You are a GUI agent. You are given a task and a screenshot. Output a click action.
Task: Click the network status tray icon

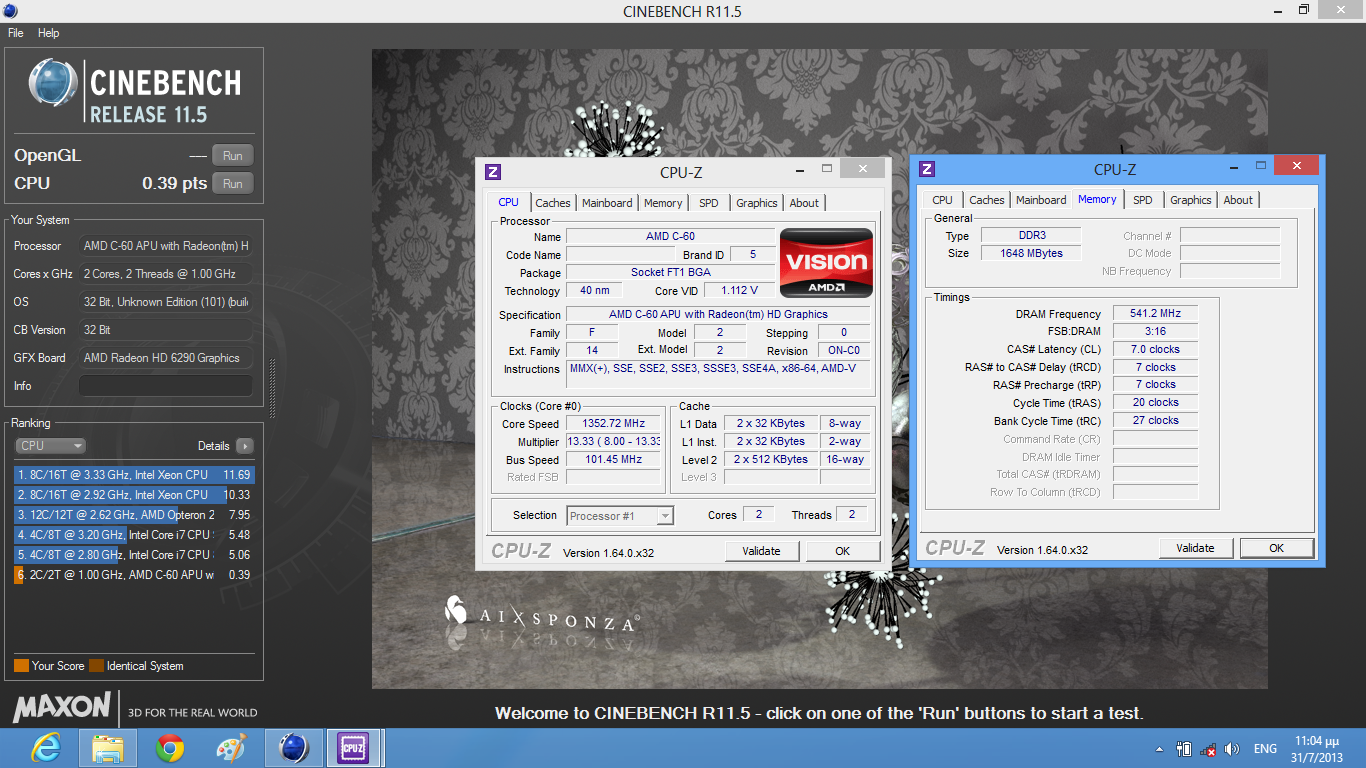tap(1208, 749)
